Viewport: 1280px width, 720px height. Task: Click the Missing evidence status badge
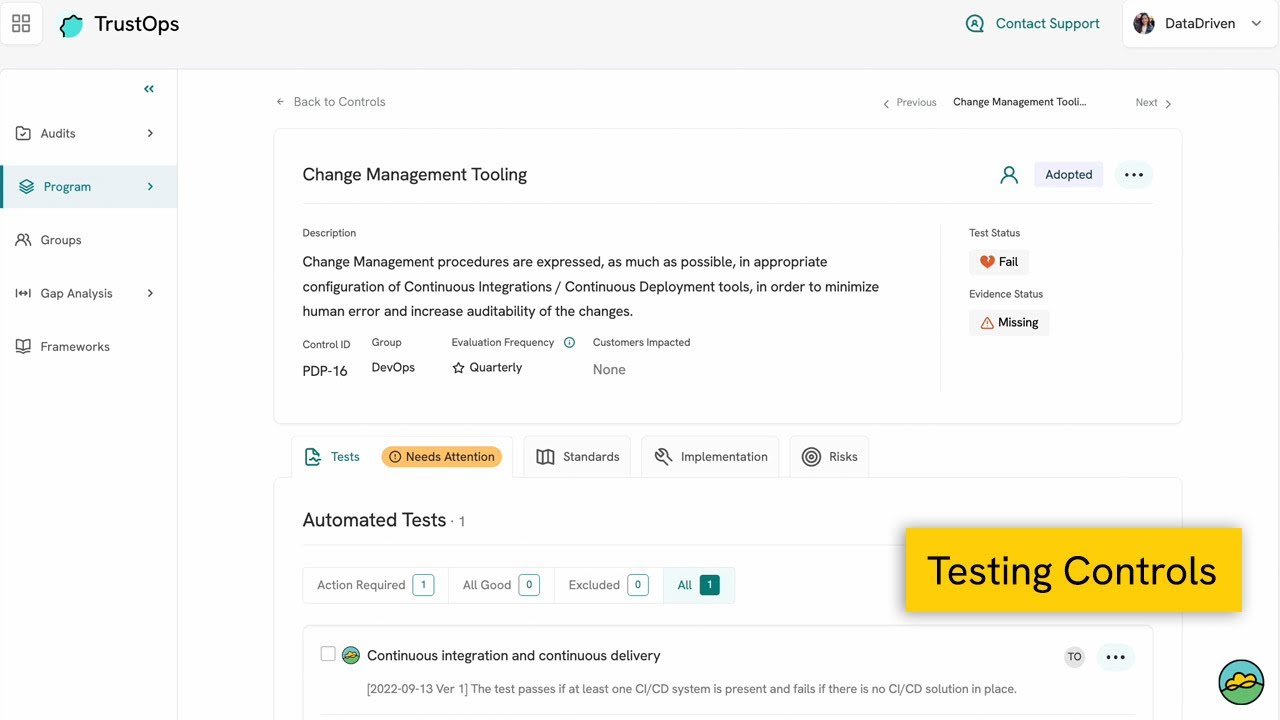(1009, 323)
